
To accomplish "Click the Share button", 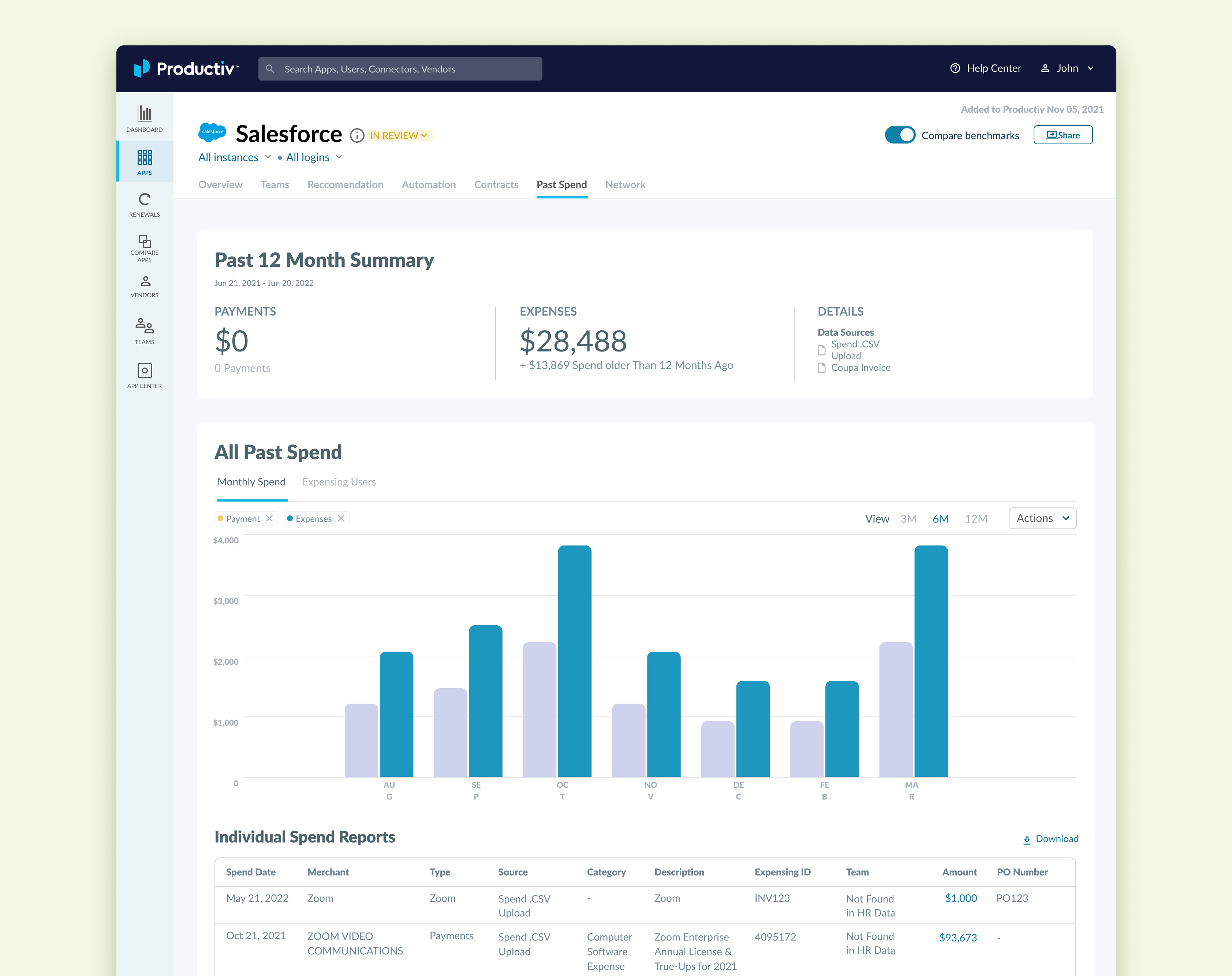I will pyautogui.click(x=1063, y=135).
